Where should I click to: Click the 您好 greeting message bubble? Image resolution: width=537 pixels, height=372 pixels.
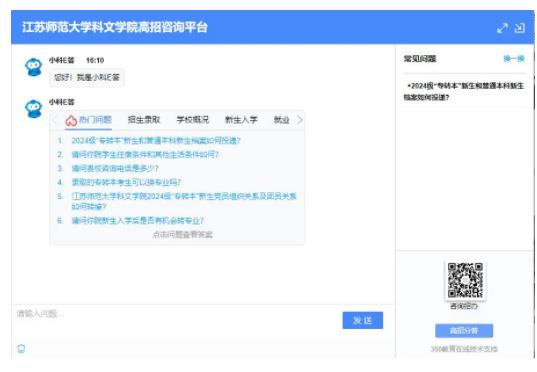click(87, 77)
